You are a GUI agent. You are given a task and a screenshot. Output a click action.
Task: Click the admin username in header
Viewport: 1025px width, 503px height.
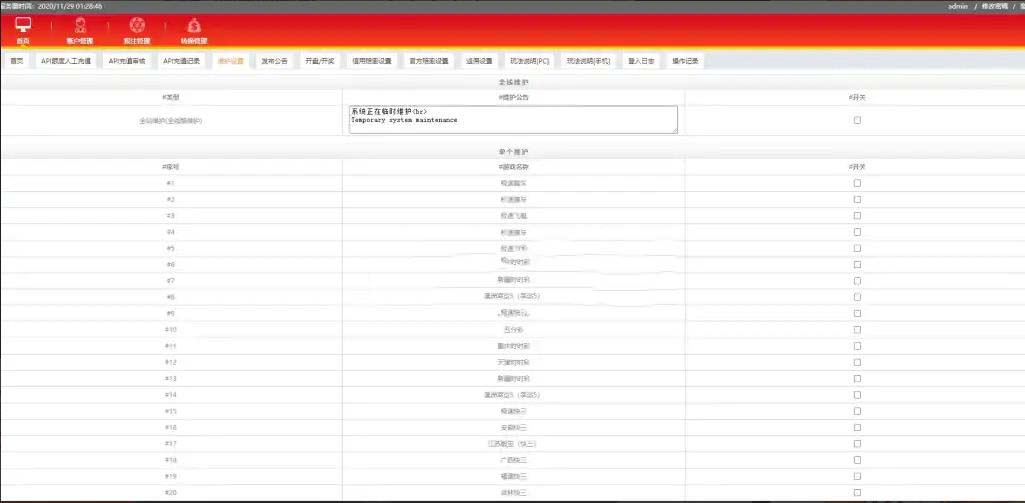(x=958, y=6)
